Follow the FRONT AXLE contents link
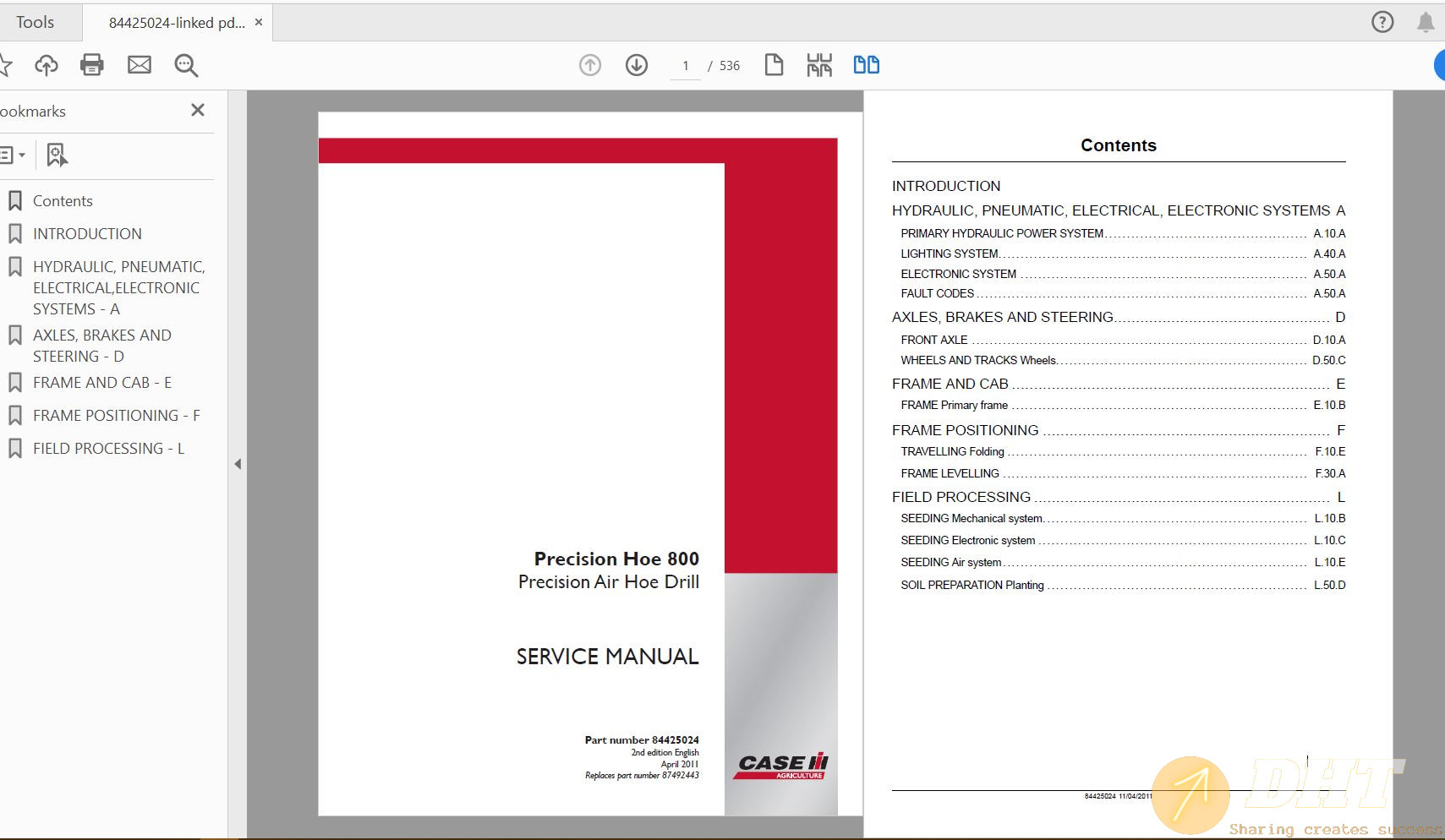The image size is (1445, 840). (x=1123, y=340)
